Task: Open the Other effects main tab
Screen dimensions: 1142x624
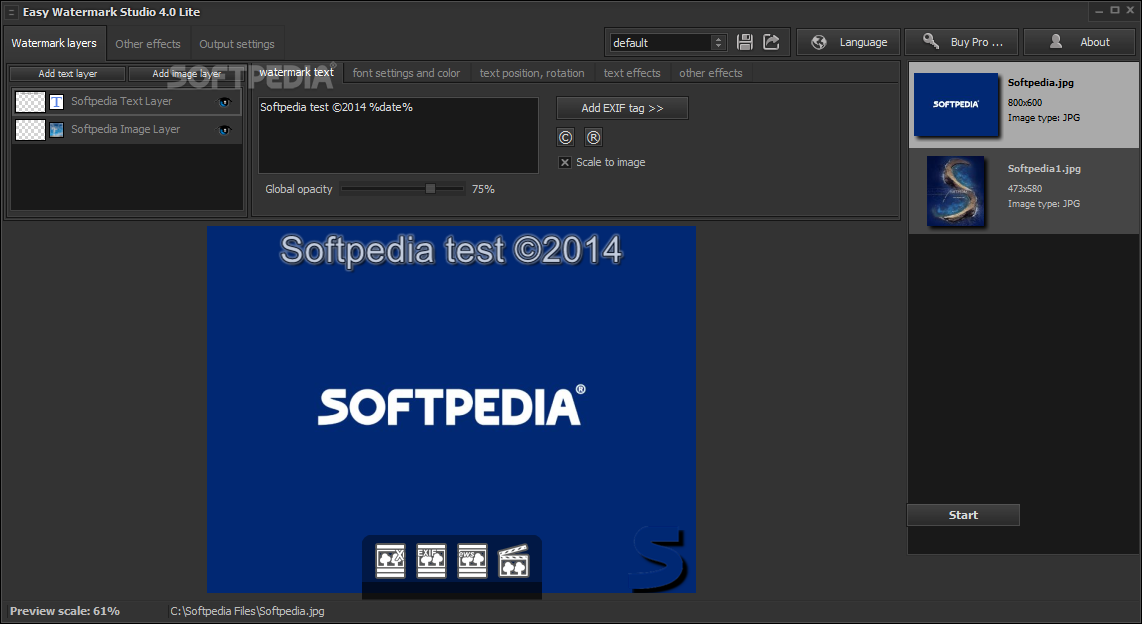Action: [x=148, y=44]
